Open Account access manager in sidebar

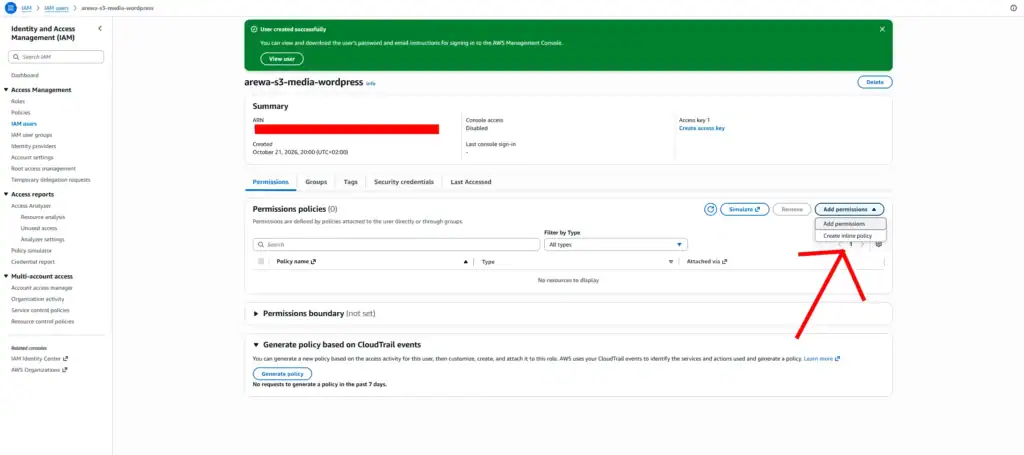click(x=42, y=288)
